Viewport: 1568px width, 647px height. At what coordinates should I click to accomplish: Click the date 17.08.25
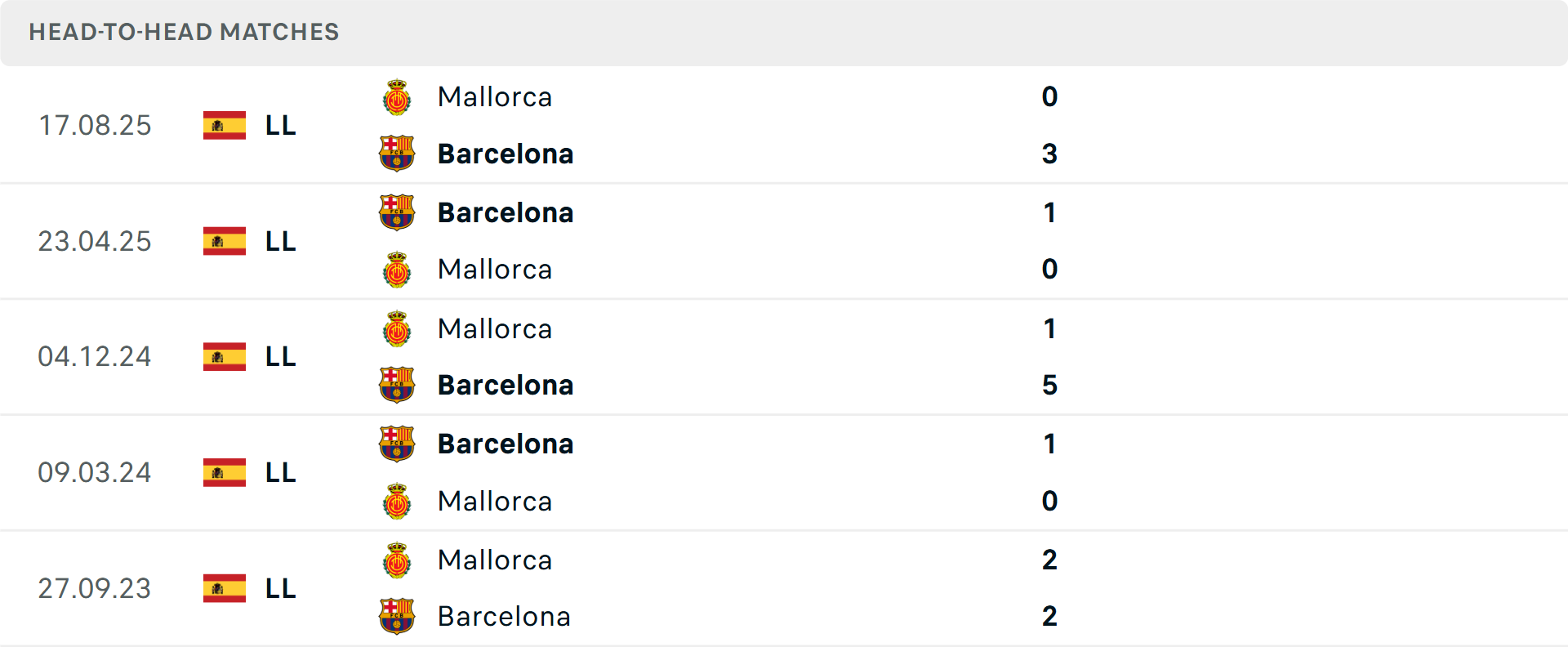coord(95,125)
